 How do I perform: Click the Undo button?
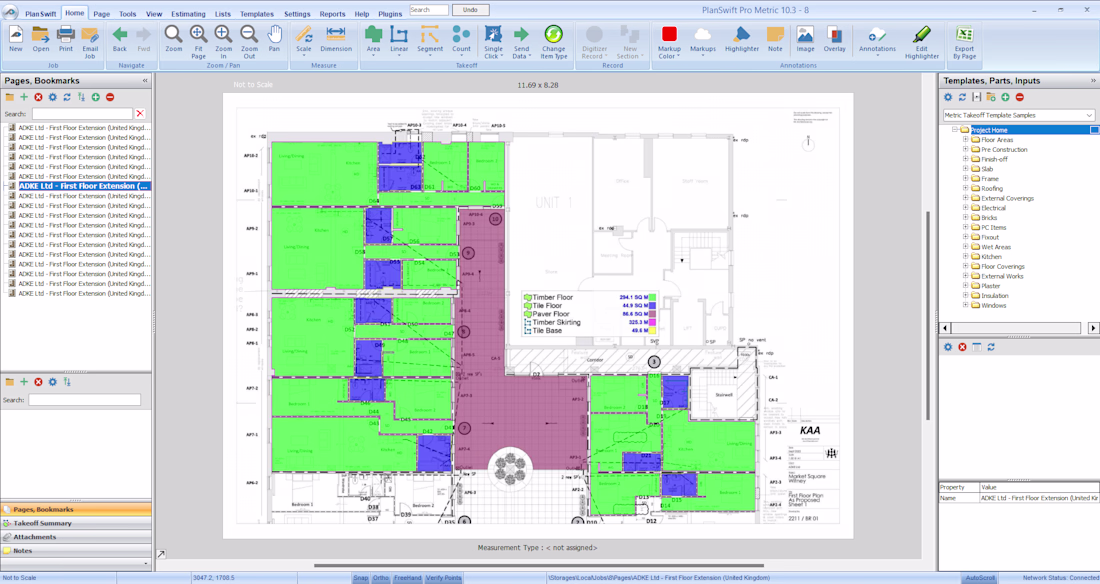470,10
